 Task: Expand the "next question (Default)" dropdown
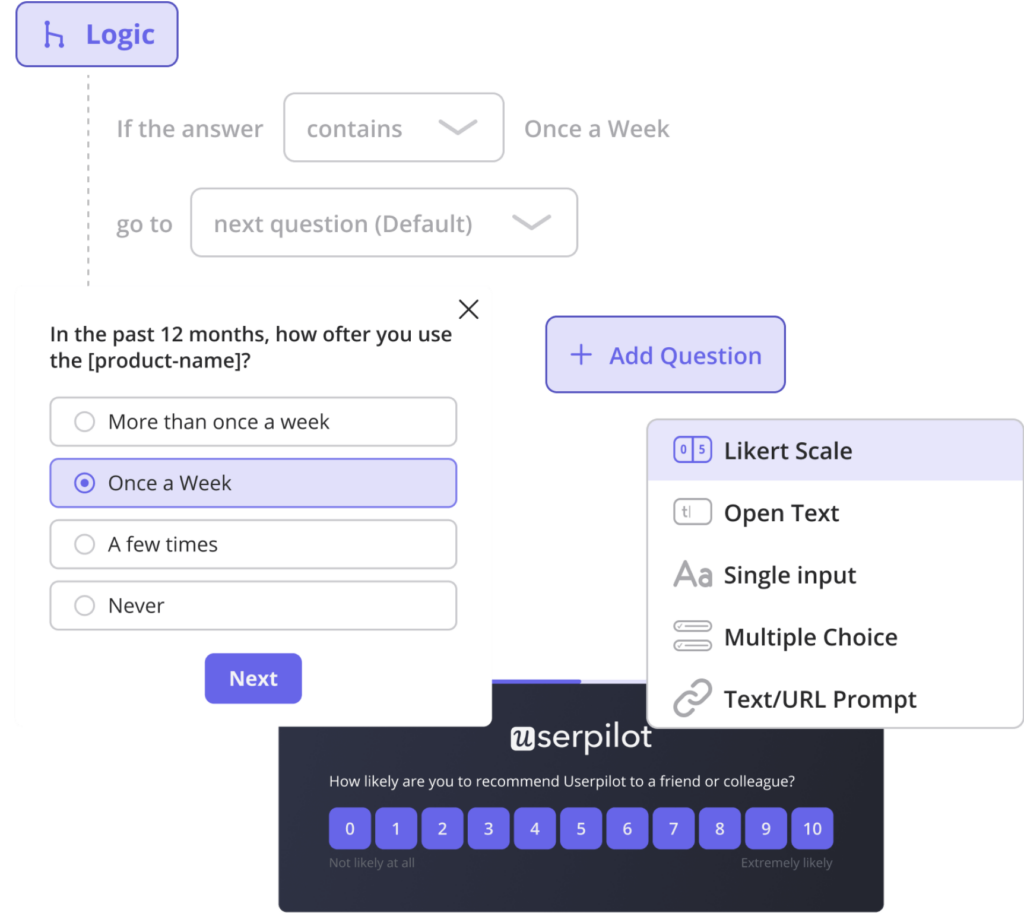383,223
